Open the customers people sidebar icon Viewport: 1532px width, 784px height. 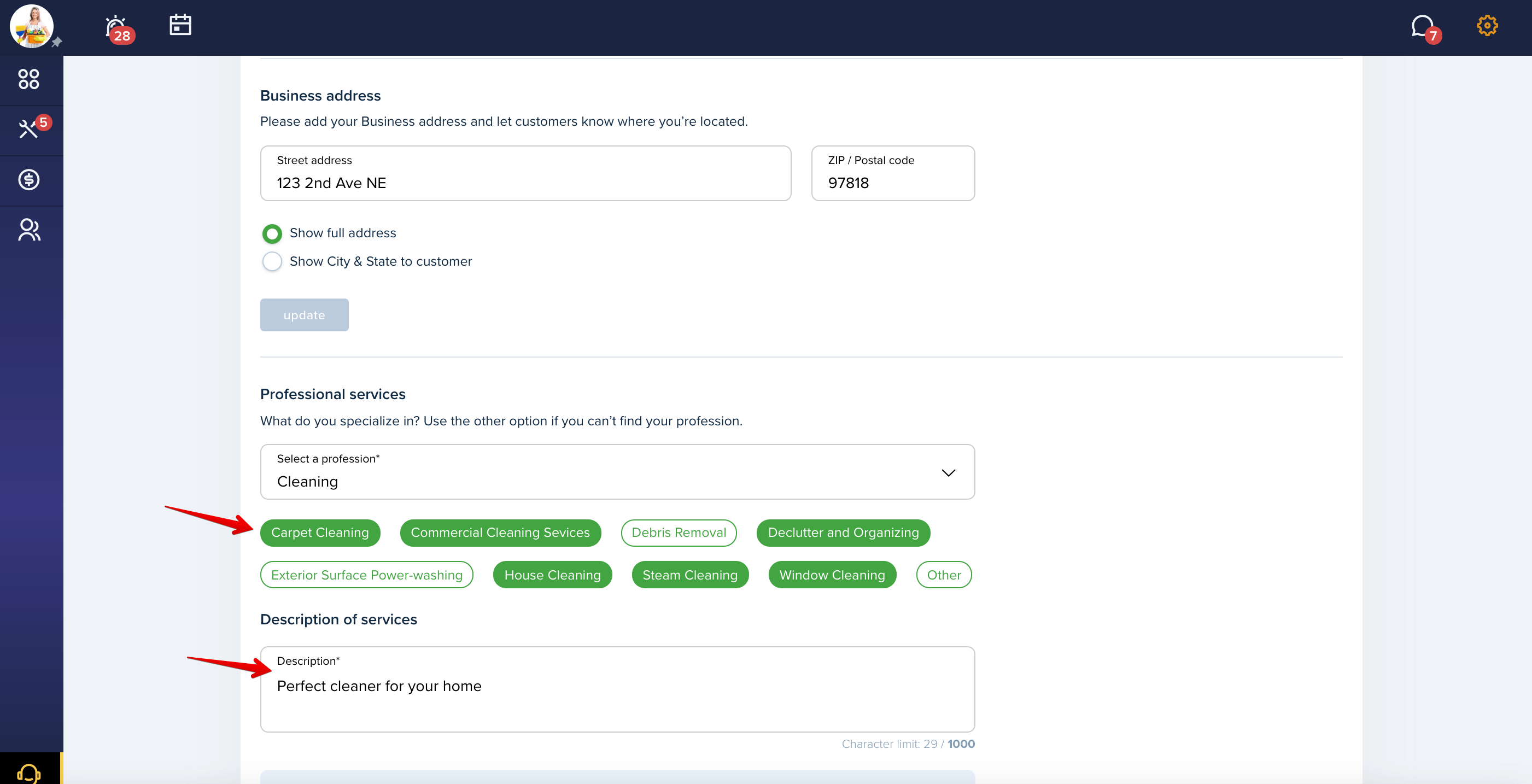28,230
